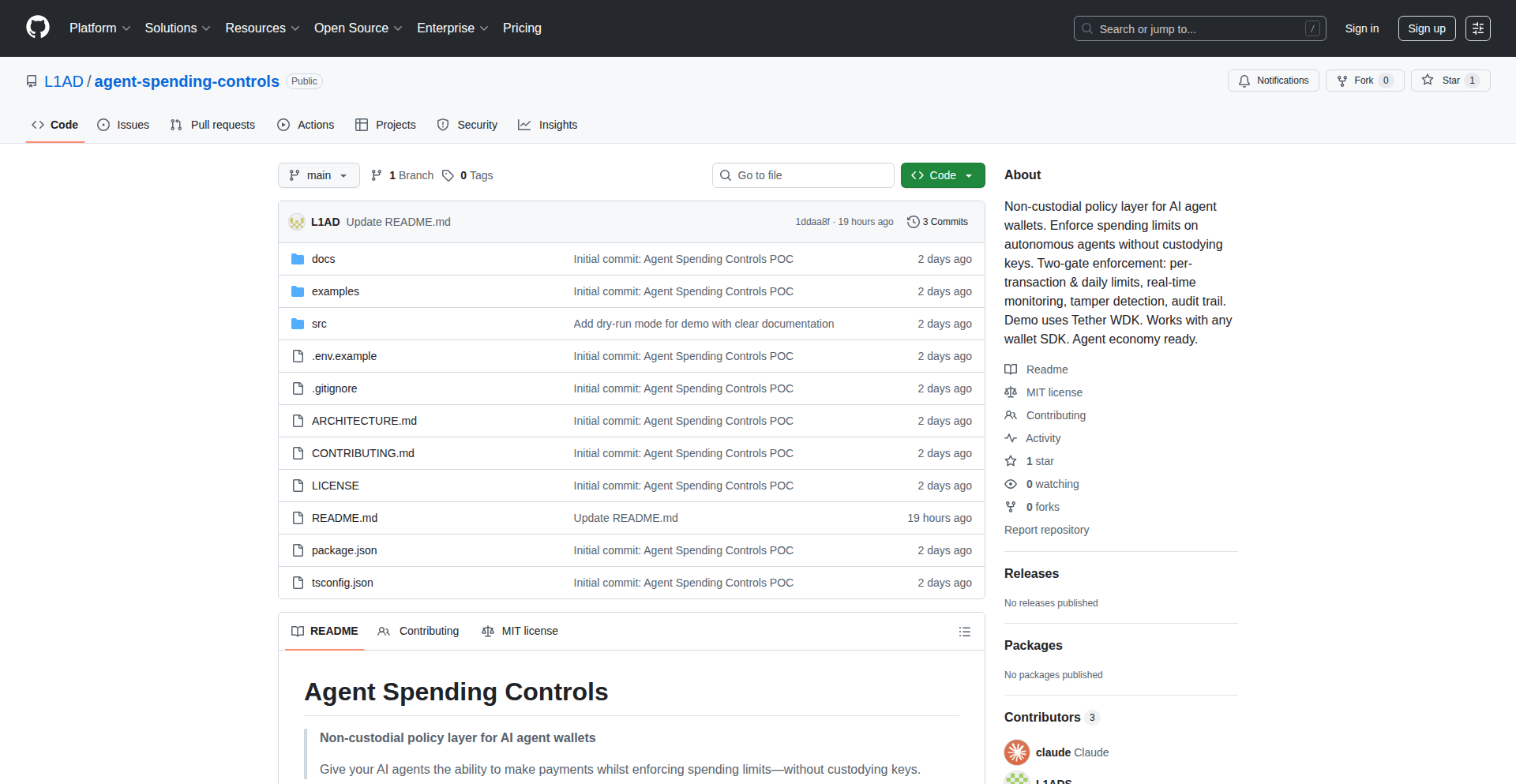Open the global navigation menu icon
The height and width of the screenshot is (784, 1516).
point(1477,28)
